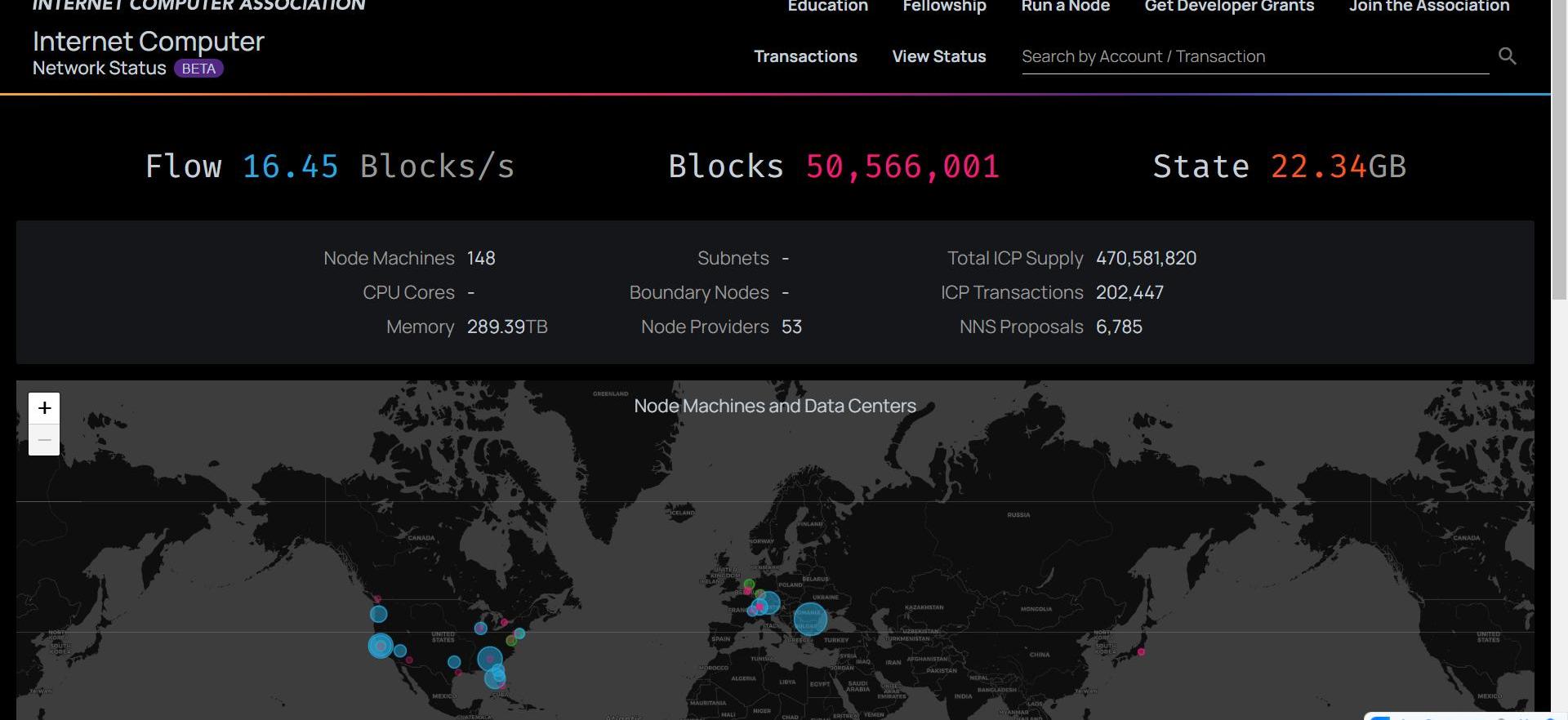
Task: Open the Fellowship menu link
Action: pyautogui.click(x=944, y=7)
